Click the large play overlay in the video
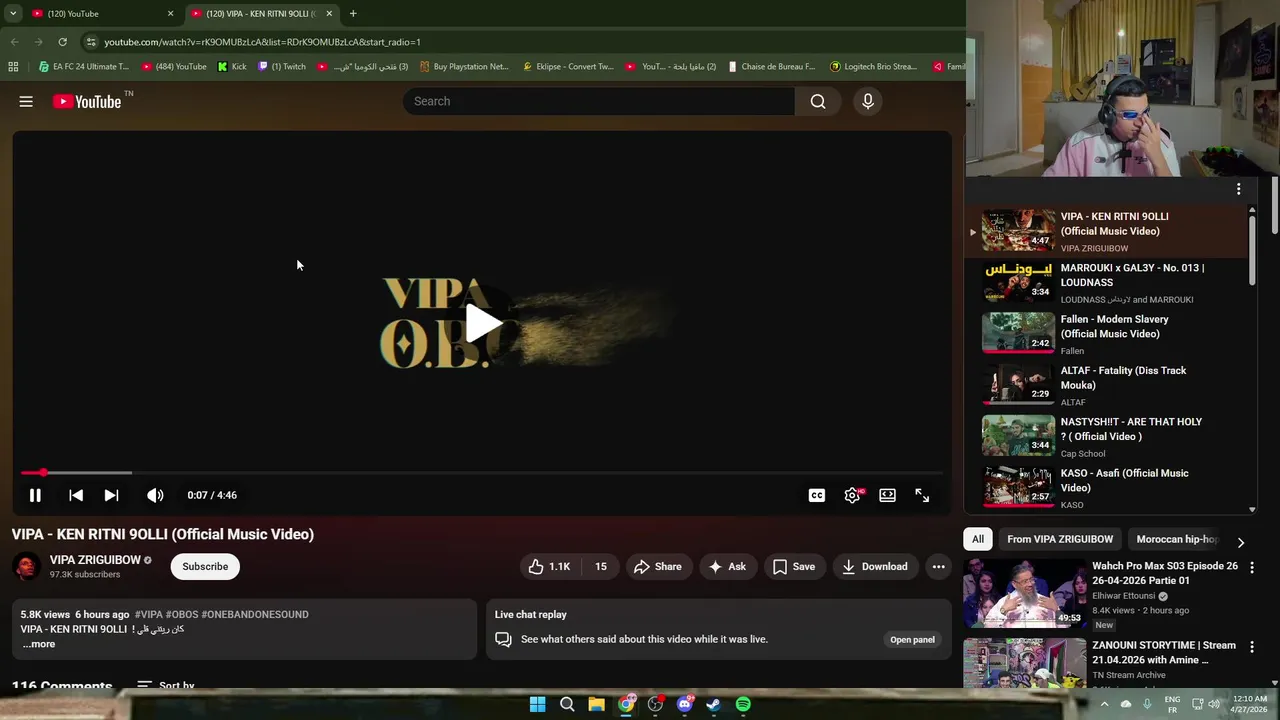The image size is (1280, 720). coord(482,323)
